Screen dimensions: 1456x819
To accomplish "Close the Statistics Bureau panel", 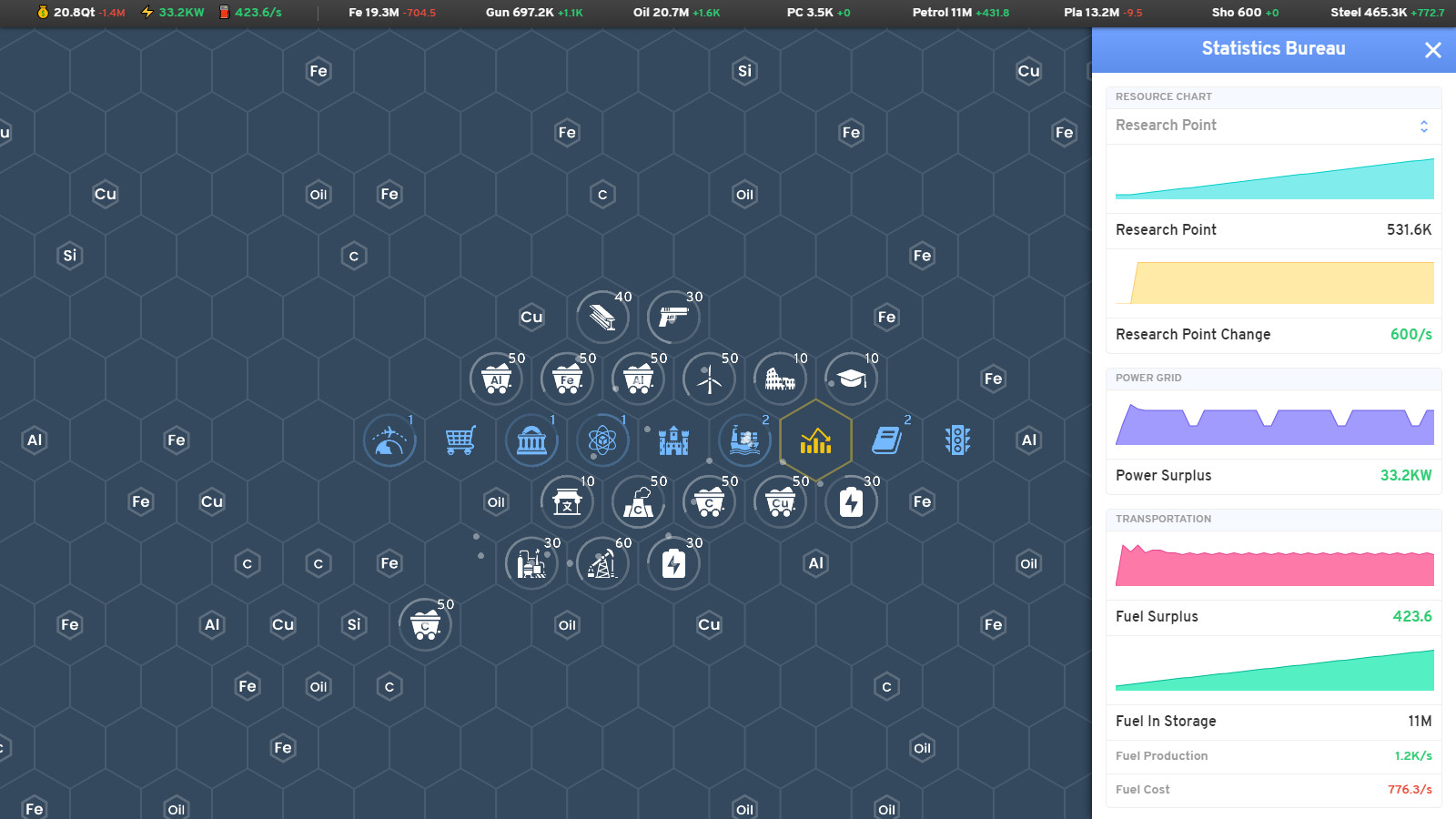I will coord(1433,50).
